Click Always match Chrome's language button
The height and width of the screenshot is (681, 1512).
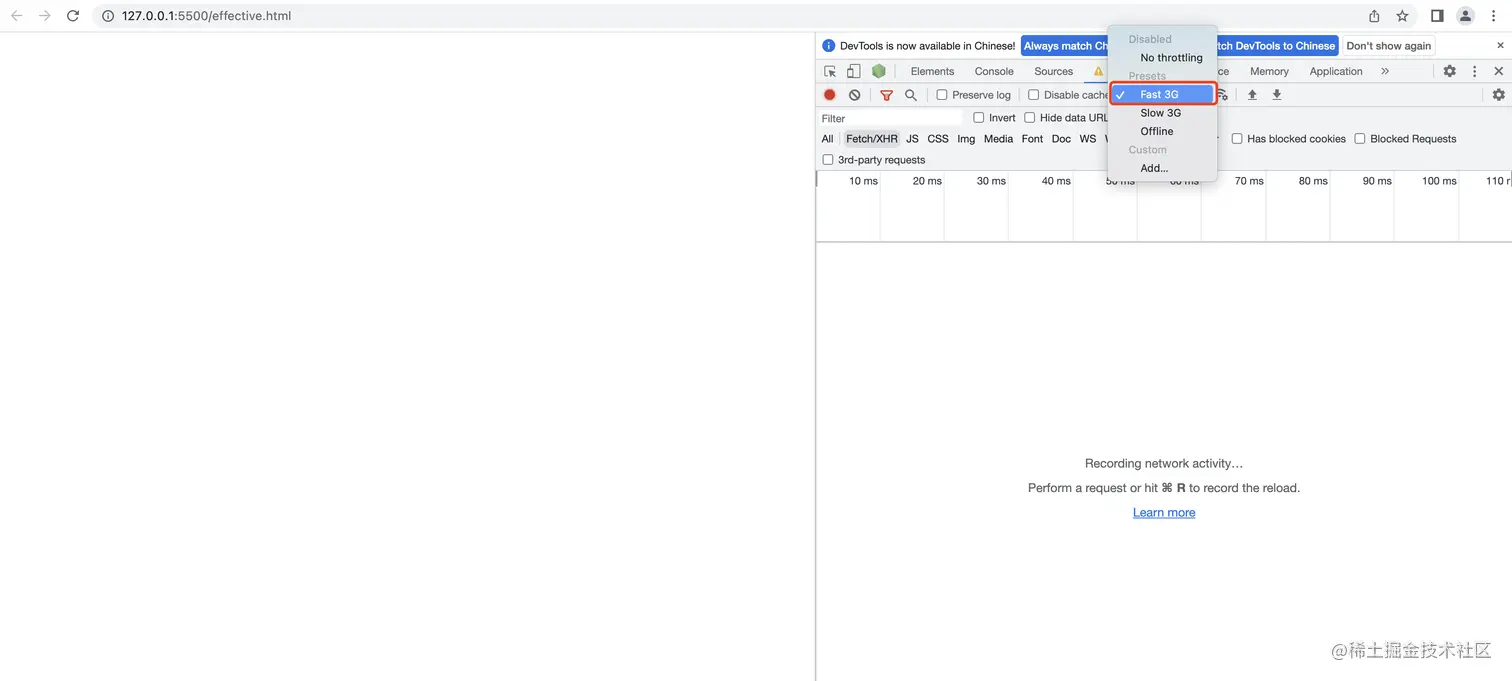pos(1065,46)
